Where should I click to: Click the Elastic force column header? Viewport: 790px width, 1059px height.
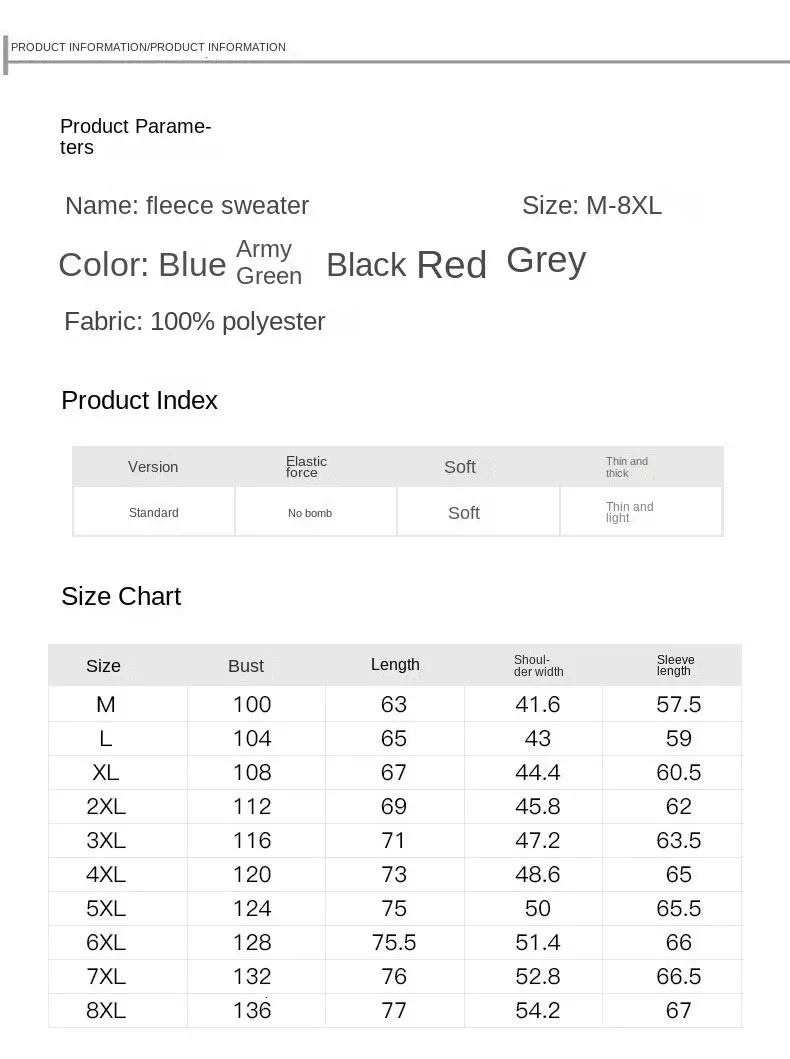[307, 467]
